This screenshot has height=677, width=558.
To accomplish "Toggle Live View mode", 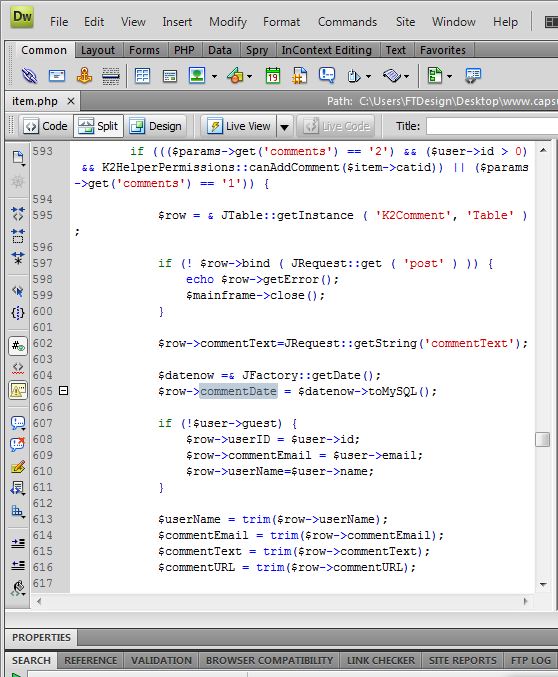I will 238,126.
